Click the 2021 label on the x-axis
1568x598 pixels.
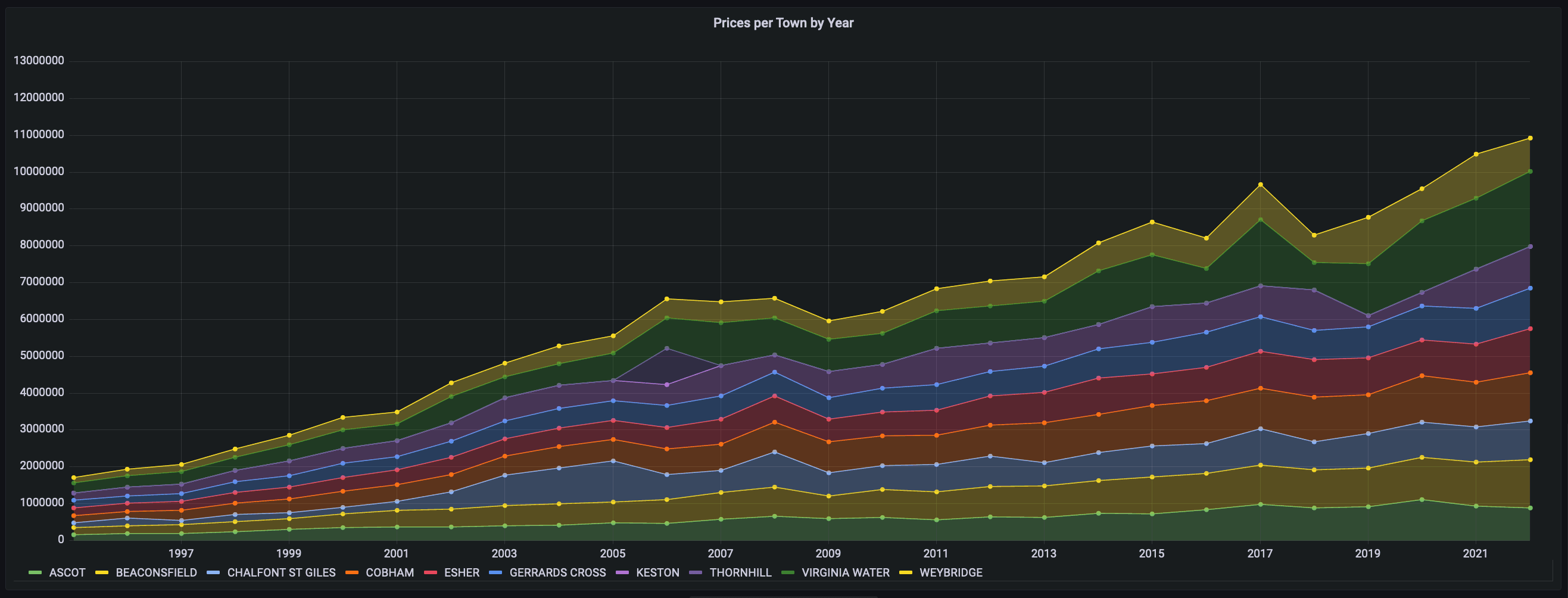tap(1475, 553)
